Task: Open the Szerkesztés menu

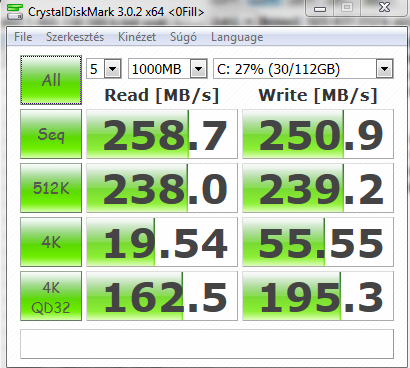Action: (75, 37)
